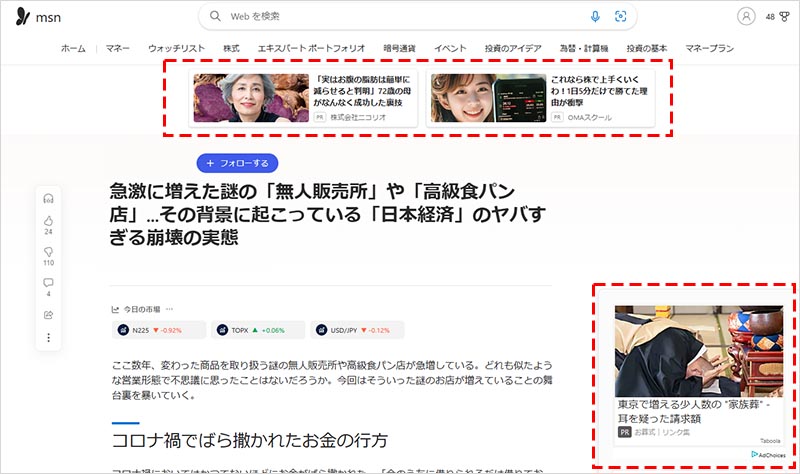The height and width of the screenshot is (474, 800).
Task: Click the user profile avatar icon
Action: click(746, 16)
